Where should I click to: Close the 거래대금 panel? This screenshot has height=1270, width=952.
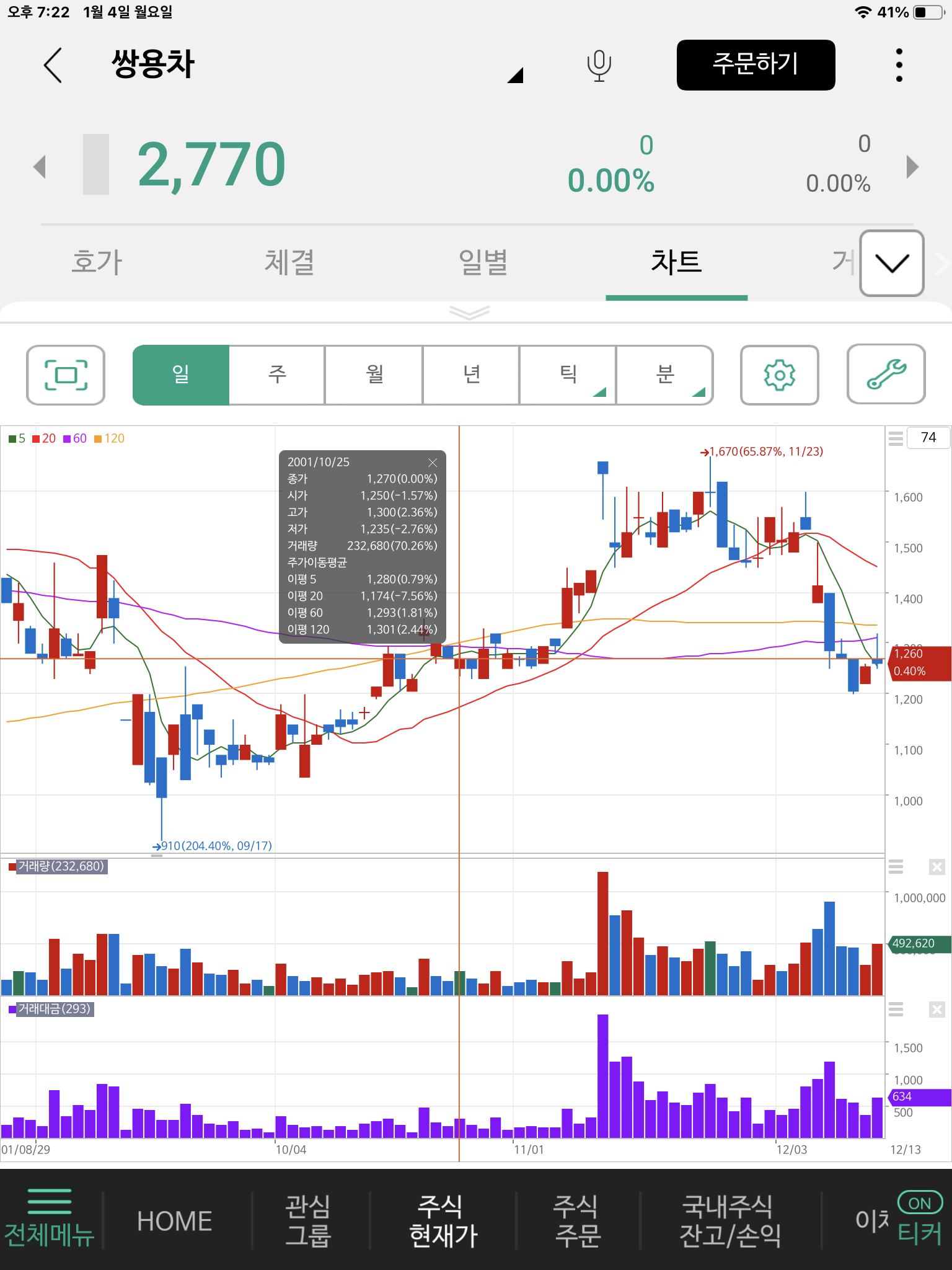coord(937,1010)
